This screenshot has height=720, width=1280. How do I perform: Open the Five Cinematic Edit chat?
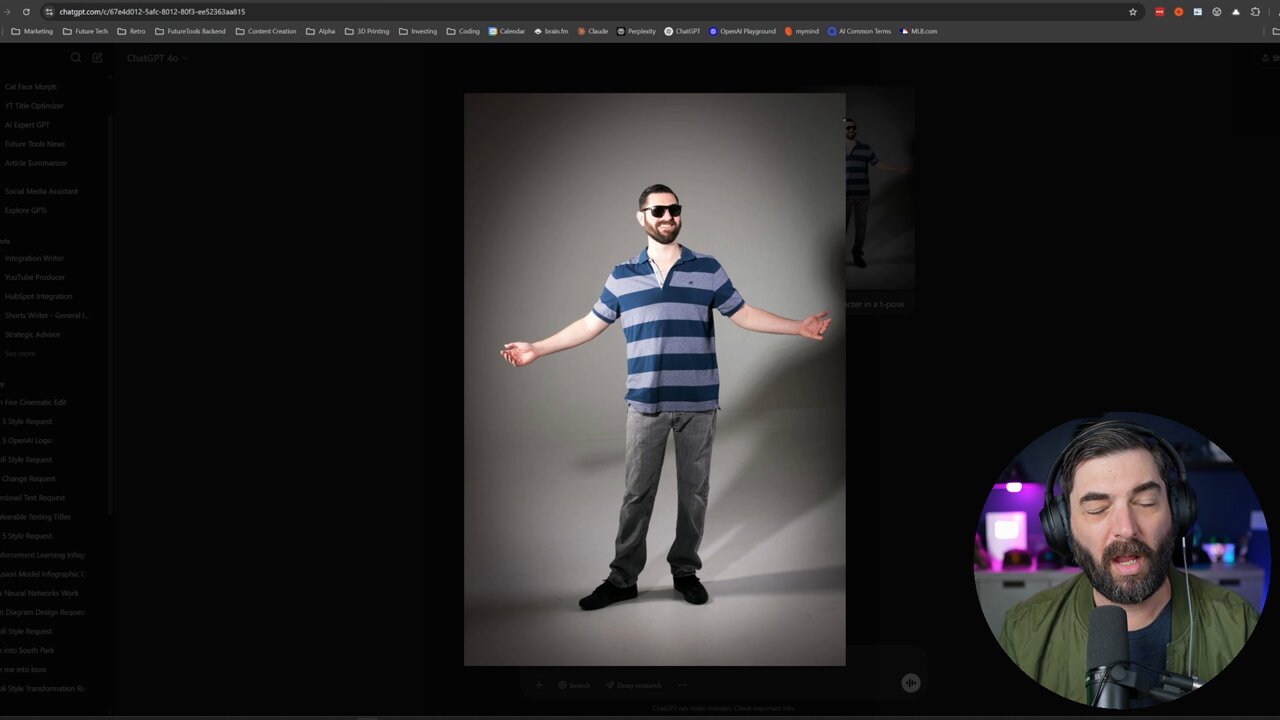pos(33,402)
